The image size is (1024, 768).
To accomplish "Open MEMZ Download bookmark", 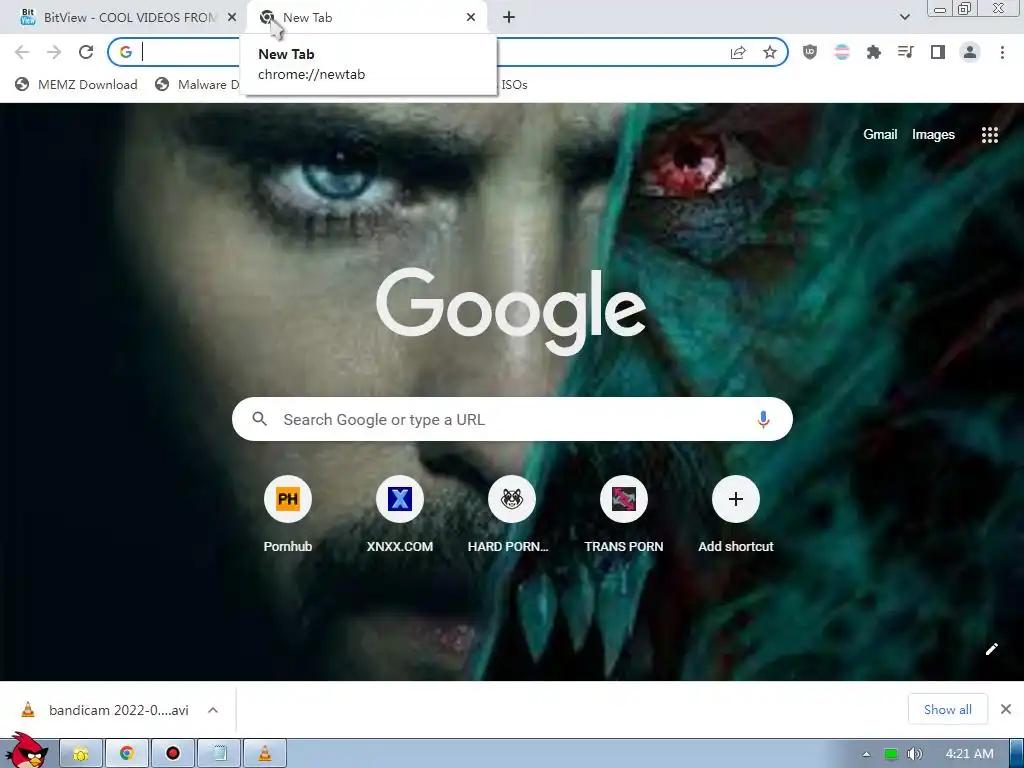I will [76, 84].
